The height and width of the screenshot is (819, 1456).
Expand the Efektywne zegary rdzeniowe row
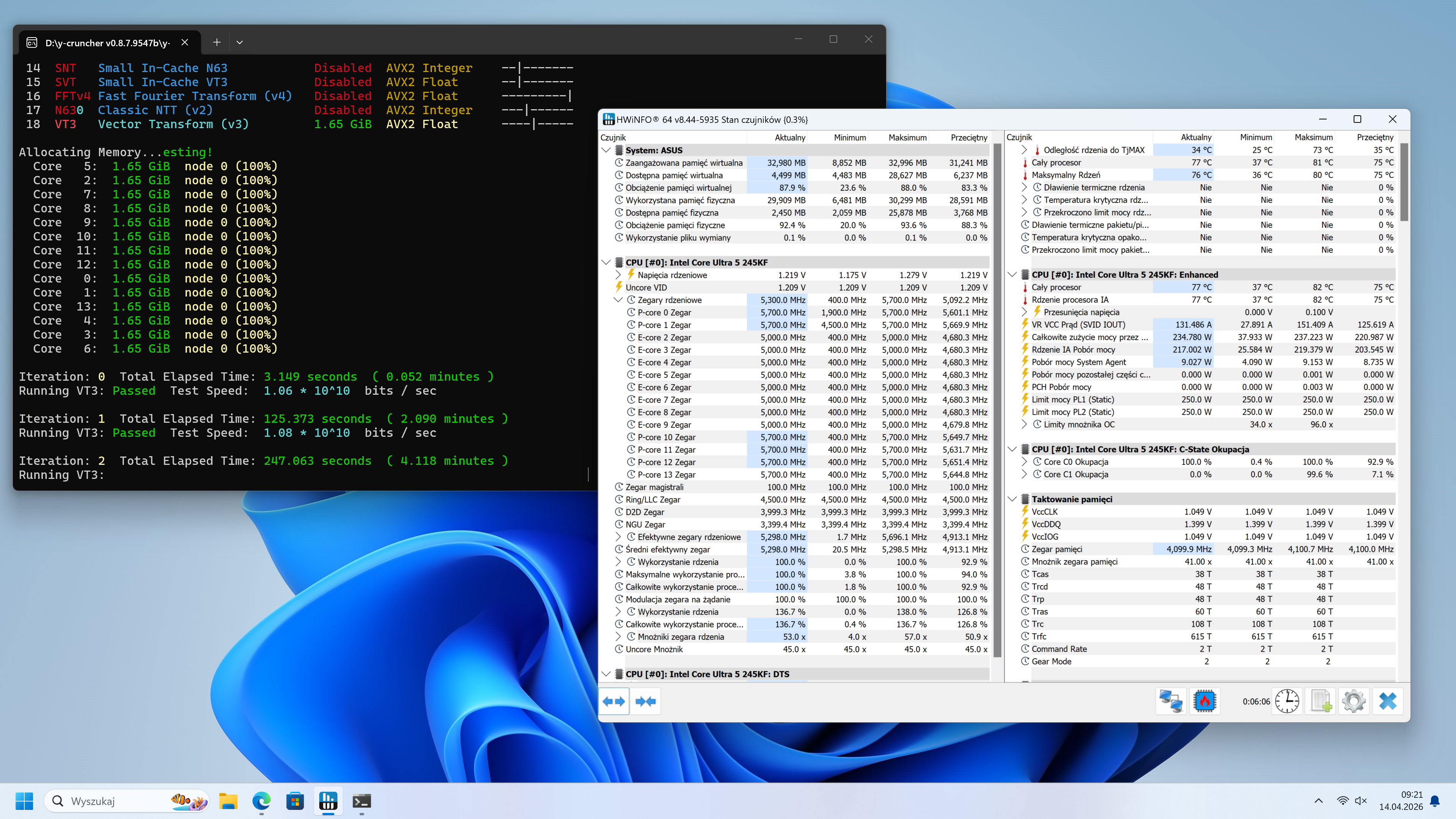coord(618,537)
